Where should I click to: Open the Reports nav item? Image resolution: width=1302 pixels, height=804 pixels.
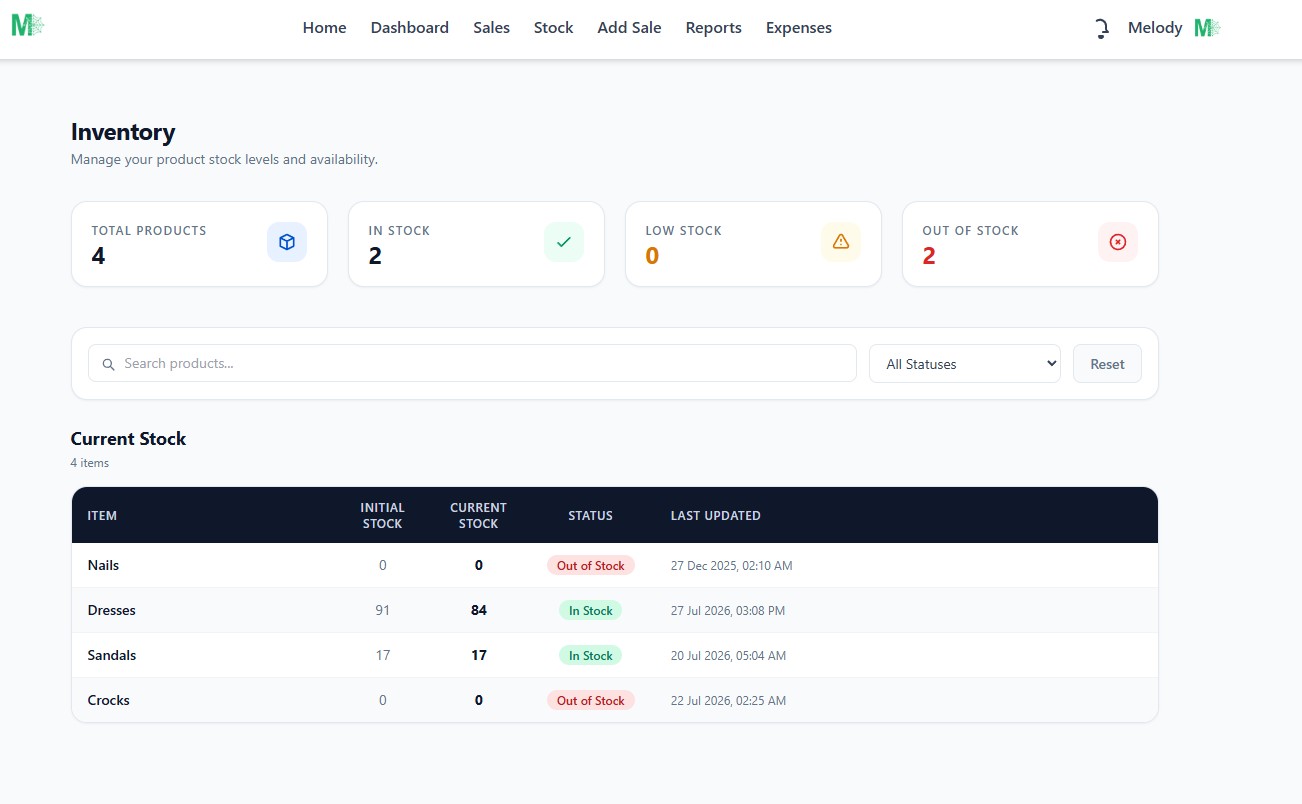tap(714, 28)
